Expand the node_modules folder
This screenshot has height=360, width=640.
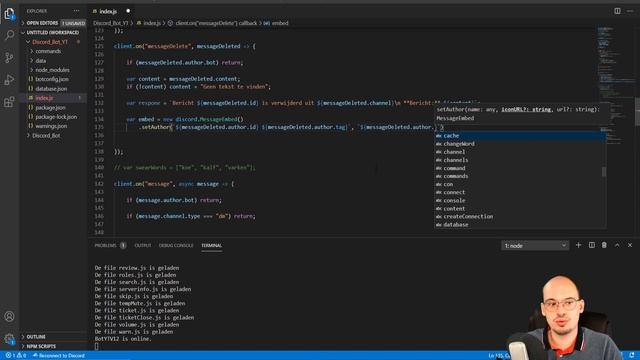click(52, 70)
